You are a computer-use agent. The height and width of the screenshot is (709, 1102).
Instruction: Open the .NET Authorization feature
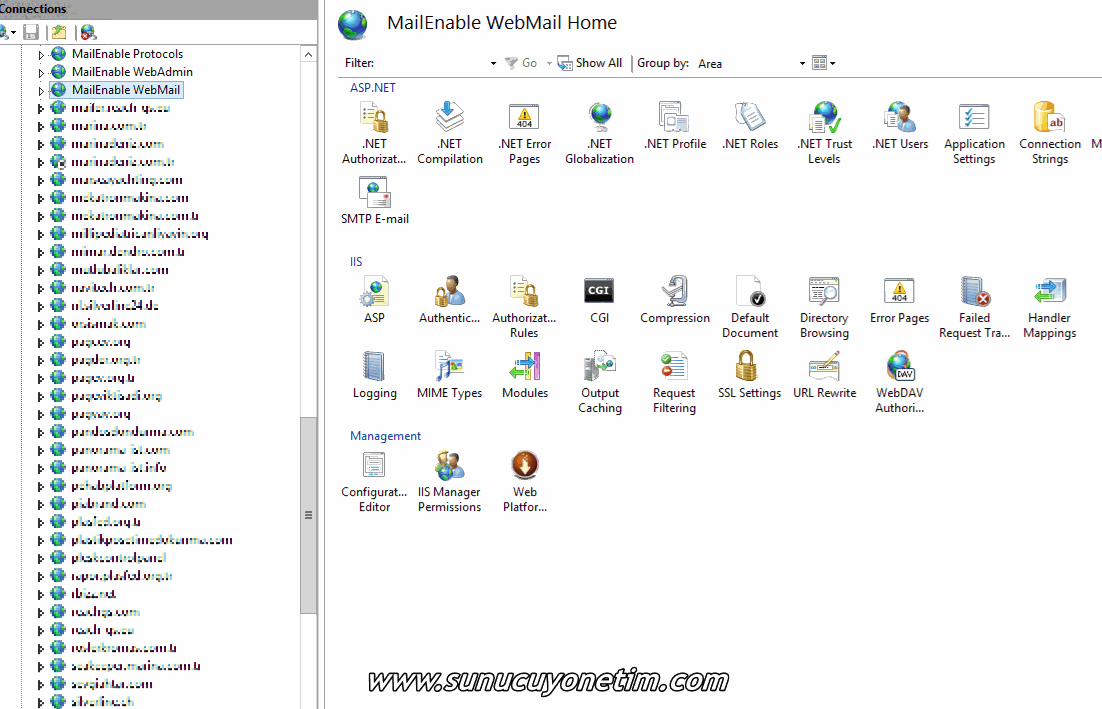pos(374,133)
